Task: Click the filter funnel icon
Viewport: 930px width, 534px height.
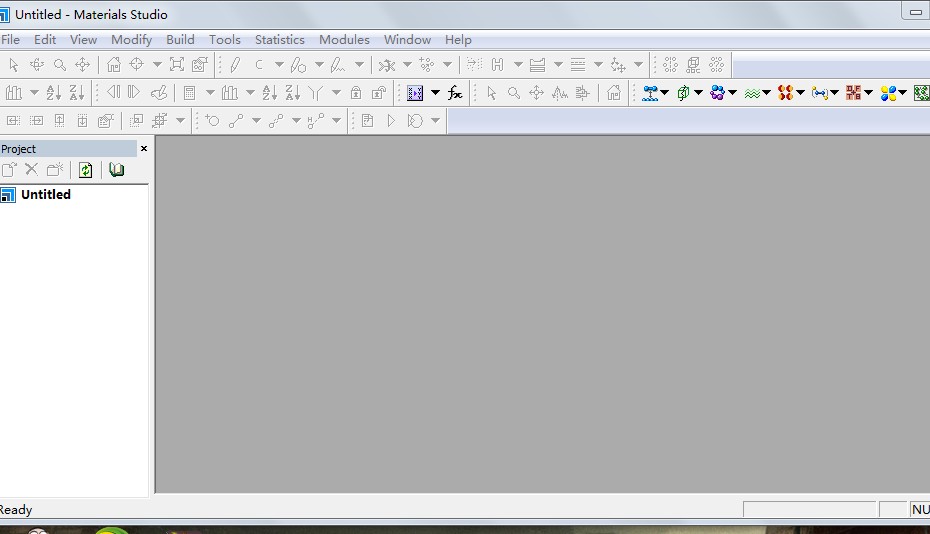Action: [316, 93]
